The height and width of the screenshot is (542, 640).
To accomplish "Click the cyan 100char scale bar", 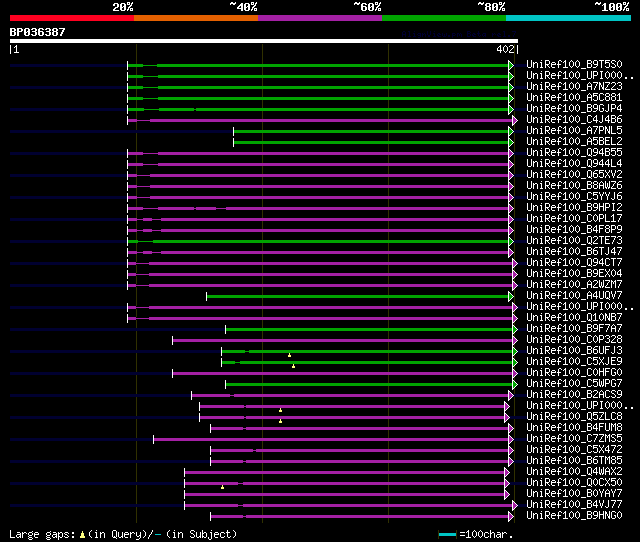I will pos(447,534).
